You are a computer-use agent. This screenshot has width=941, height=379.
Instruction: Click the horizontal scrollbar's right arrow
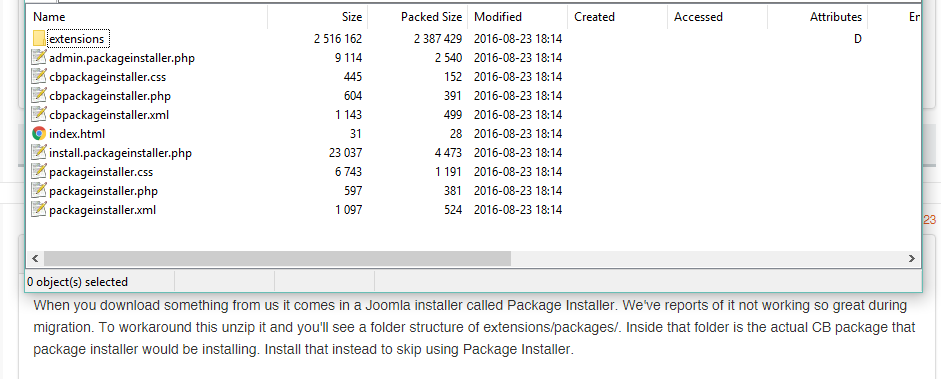[912, 258]
